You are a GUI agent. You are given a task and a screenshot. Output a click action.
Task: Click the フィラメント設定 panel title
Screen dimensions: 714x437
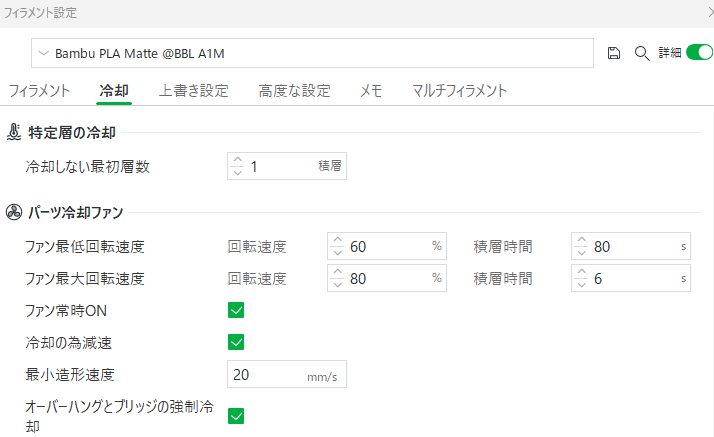[40, 13]
